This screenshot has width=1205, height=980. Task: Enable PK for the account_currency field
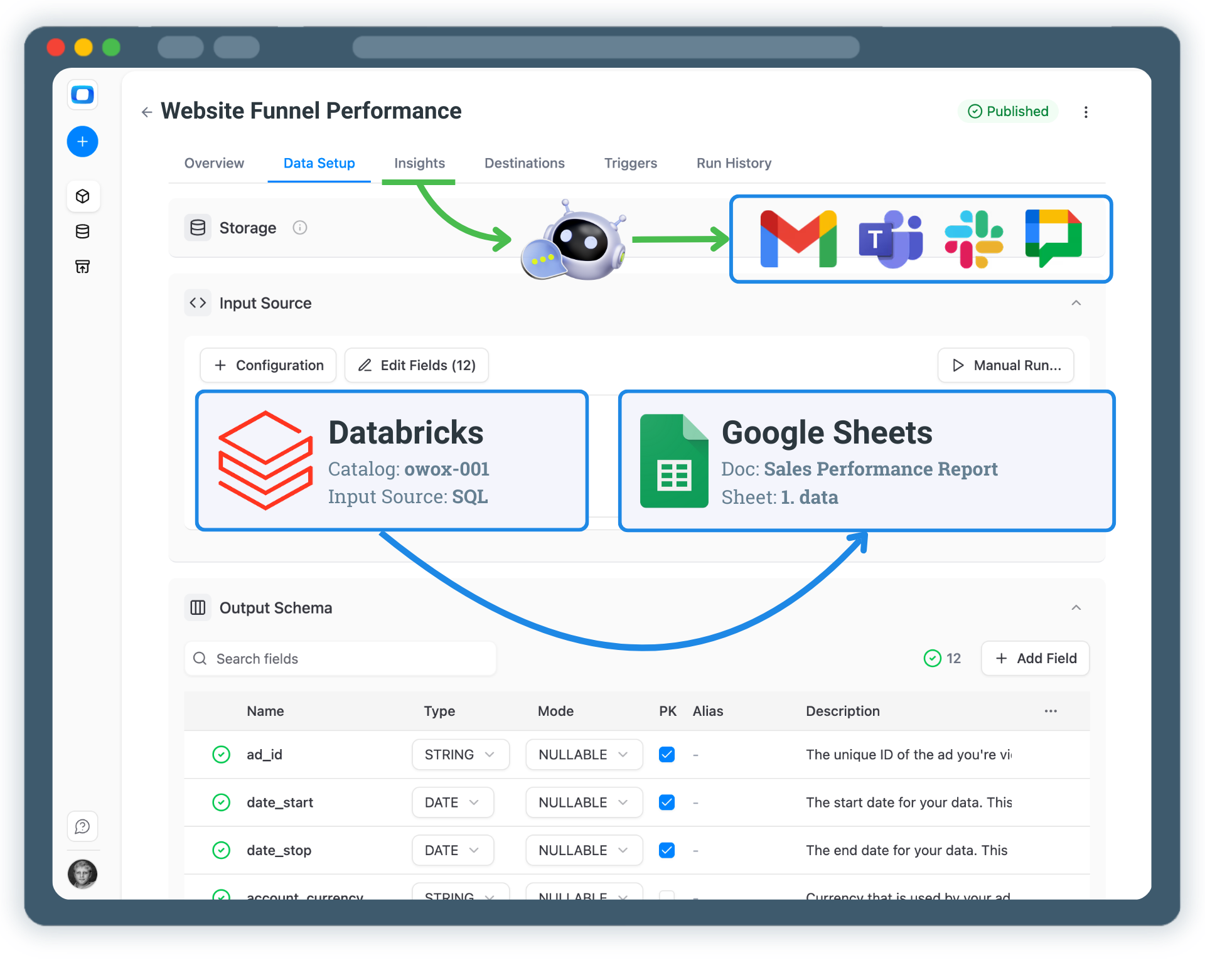point(667,896)
